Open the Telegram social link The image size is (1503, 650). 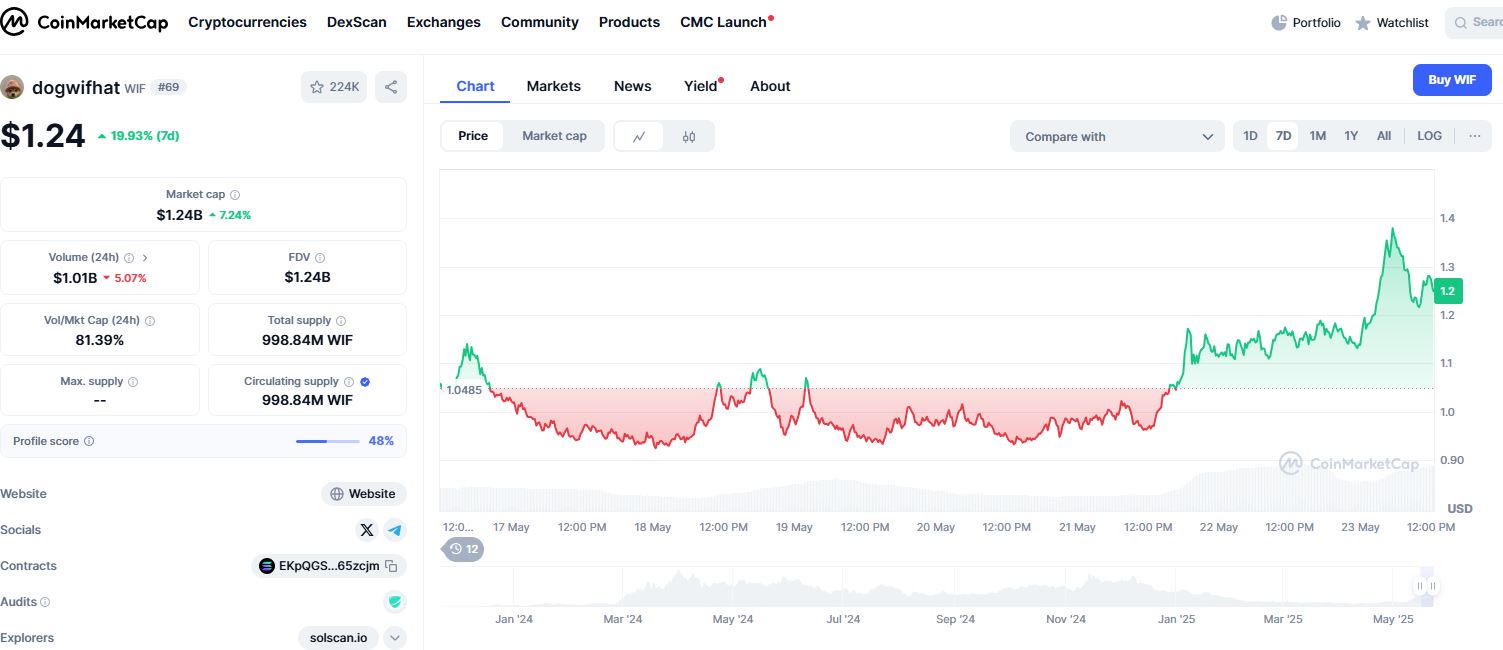click(395, 530)
